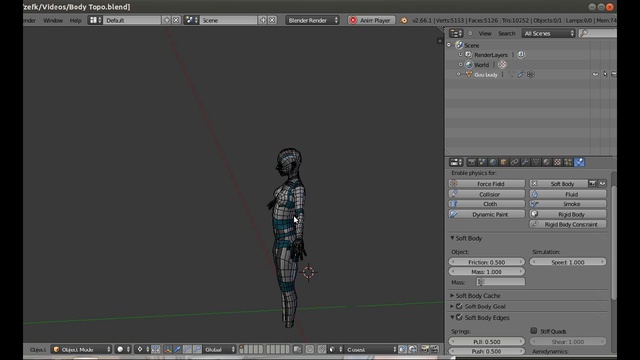Click the 3D manipulator axes icon
640x360 pixels.
tap(168, 349)
